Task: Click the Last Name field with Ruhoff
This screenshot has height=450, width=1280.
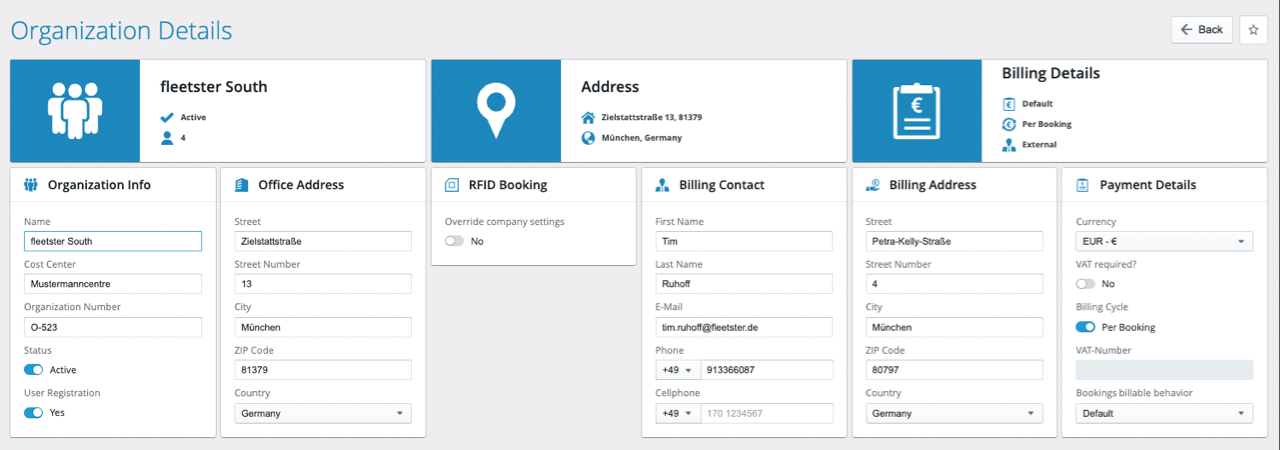Action: pyautogui.click(x=744, y=284)
